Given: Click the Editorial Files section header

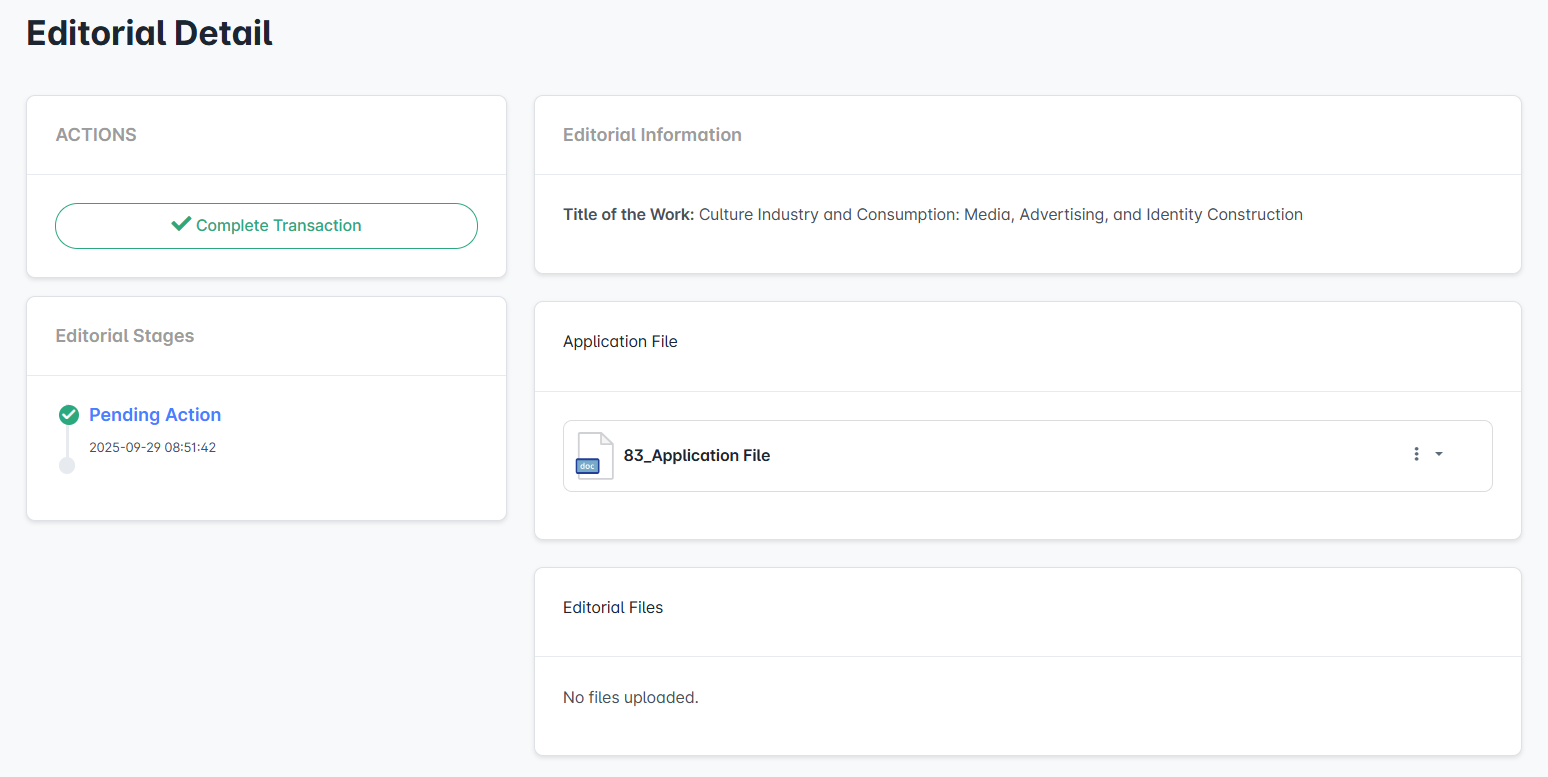Looking at the screenshot, I should pos(613,608).
